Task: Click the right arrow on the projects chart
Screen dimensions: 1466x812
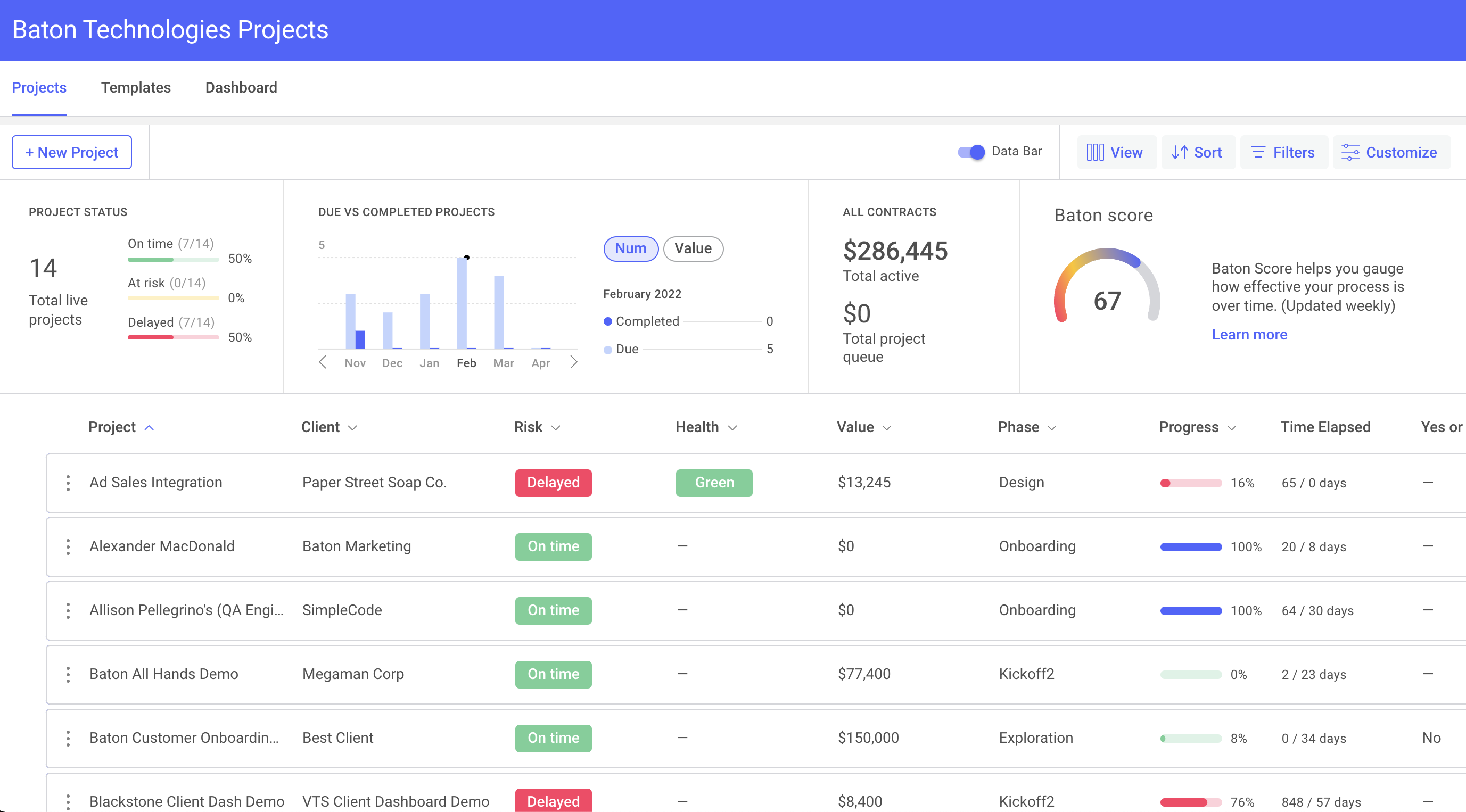Action: [574, 361]
